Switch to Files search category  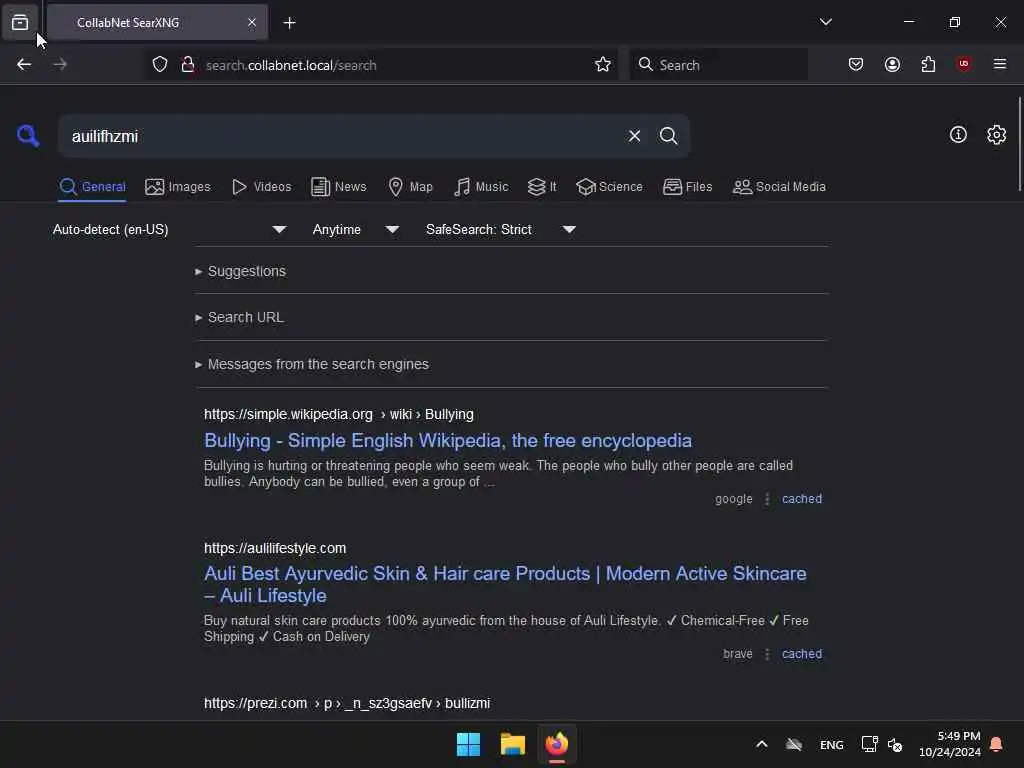687,187
